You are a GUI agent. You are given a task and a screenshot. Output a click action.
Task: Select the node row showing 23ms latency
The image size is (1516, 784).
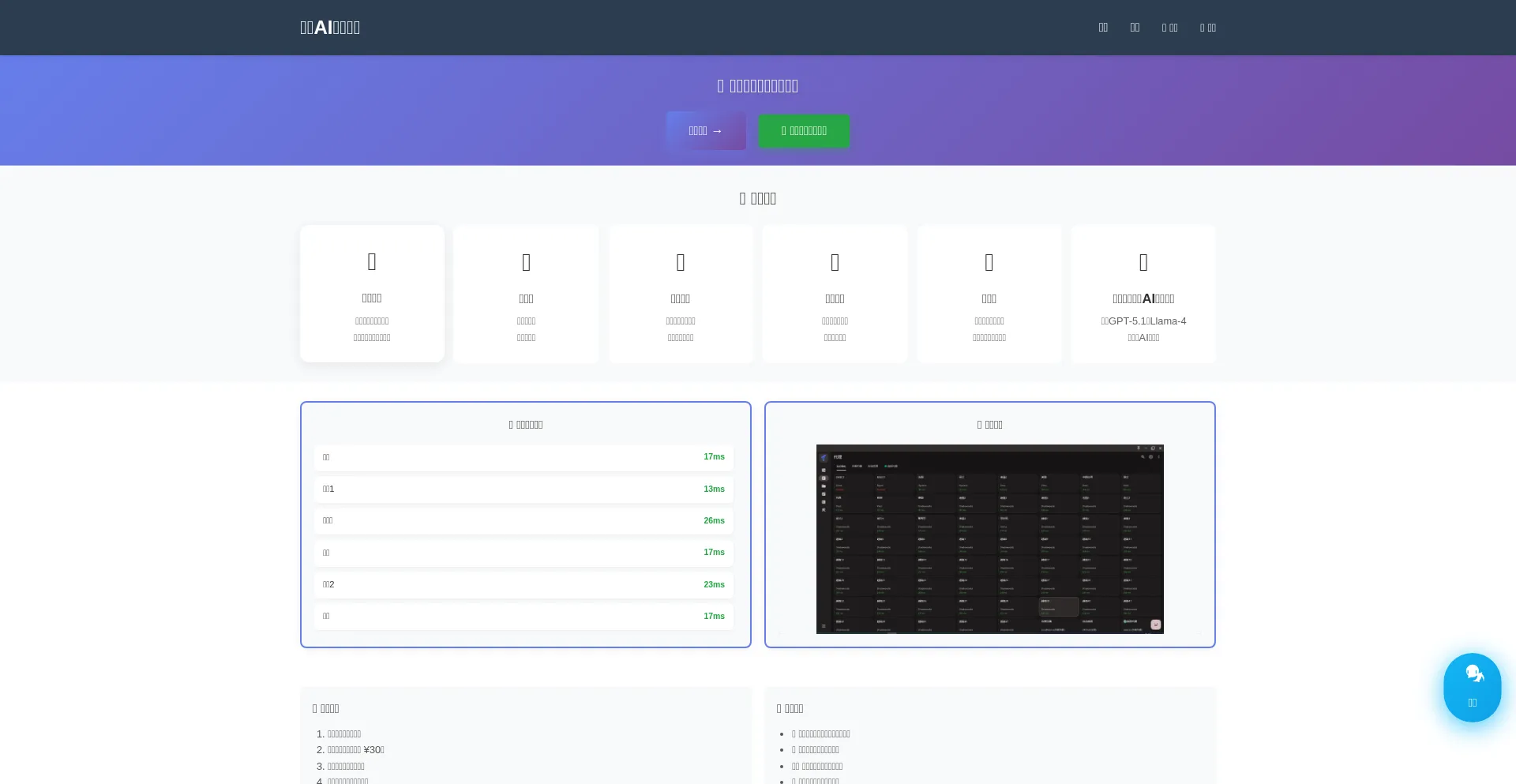point(523,585)
